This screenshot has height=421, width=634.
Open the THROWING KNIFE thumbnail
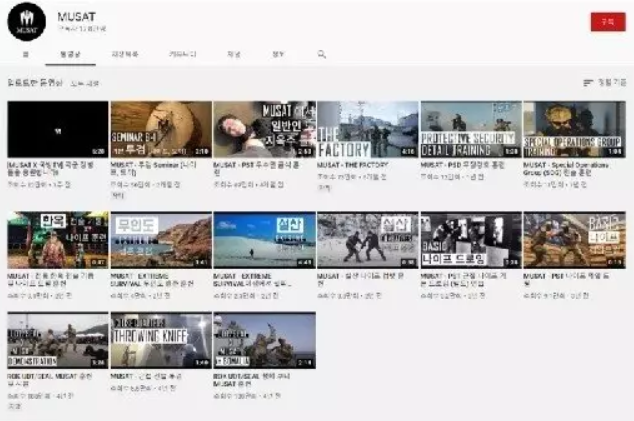[x=161, y=340]
